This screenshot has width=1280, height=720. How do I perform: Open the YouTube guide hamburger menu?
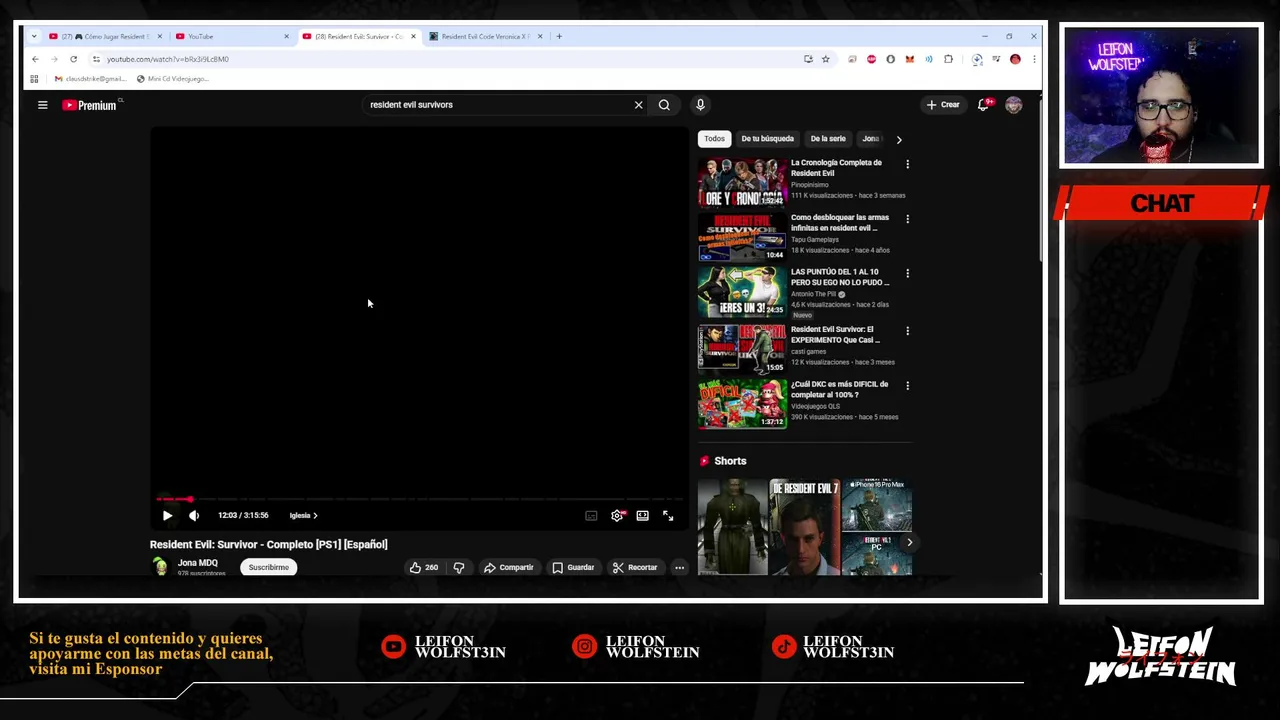coord(42,105)
